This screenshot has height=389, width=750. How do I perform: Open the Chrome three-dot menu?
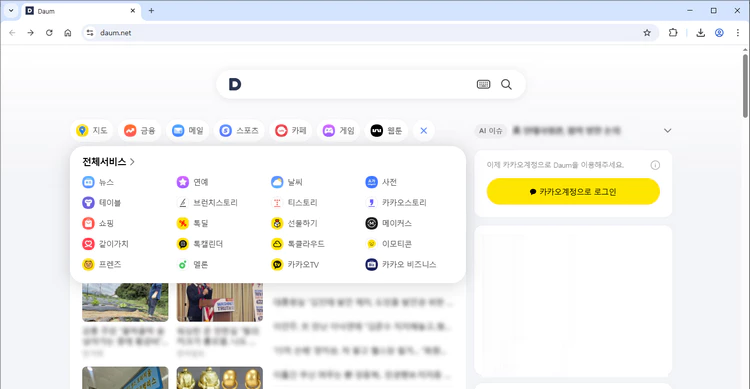point(738,33)
